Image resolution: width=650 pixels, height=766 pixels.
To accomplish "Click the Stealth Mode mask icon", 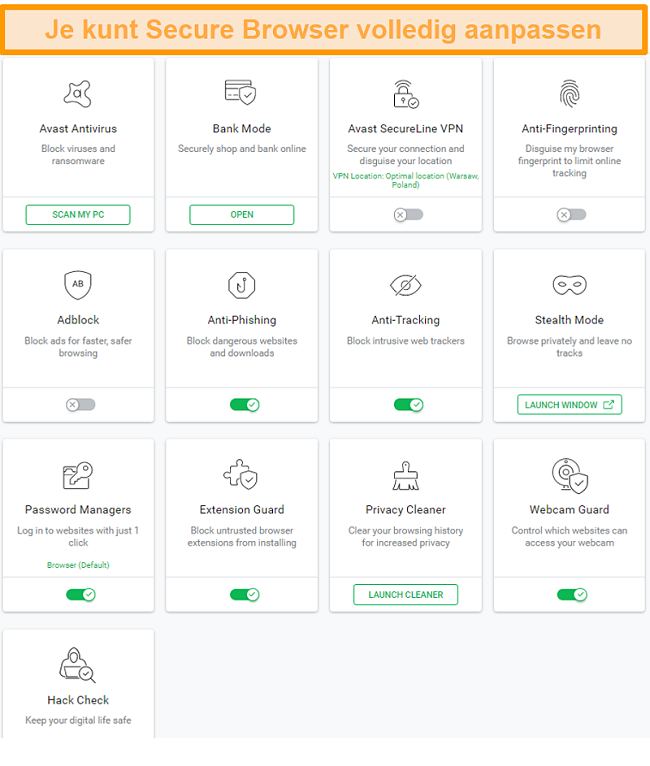I will click(569, 285).
